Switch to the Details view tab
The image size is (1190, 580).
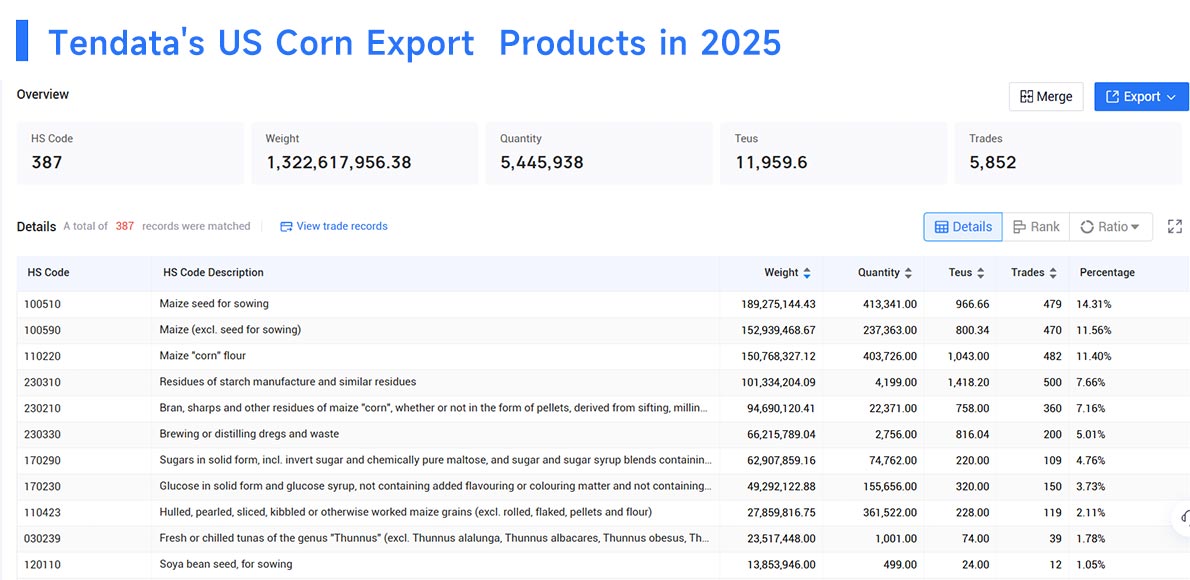[963, 227]
